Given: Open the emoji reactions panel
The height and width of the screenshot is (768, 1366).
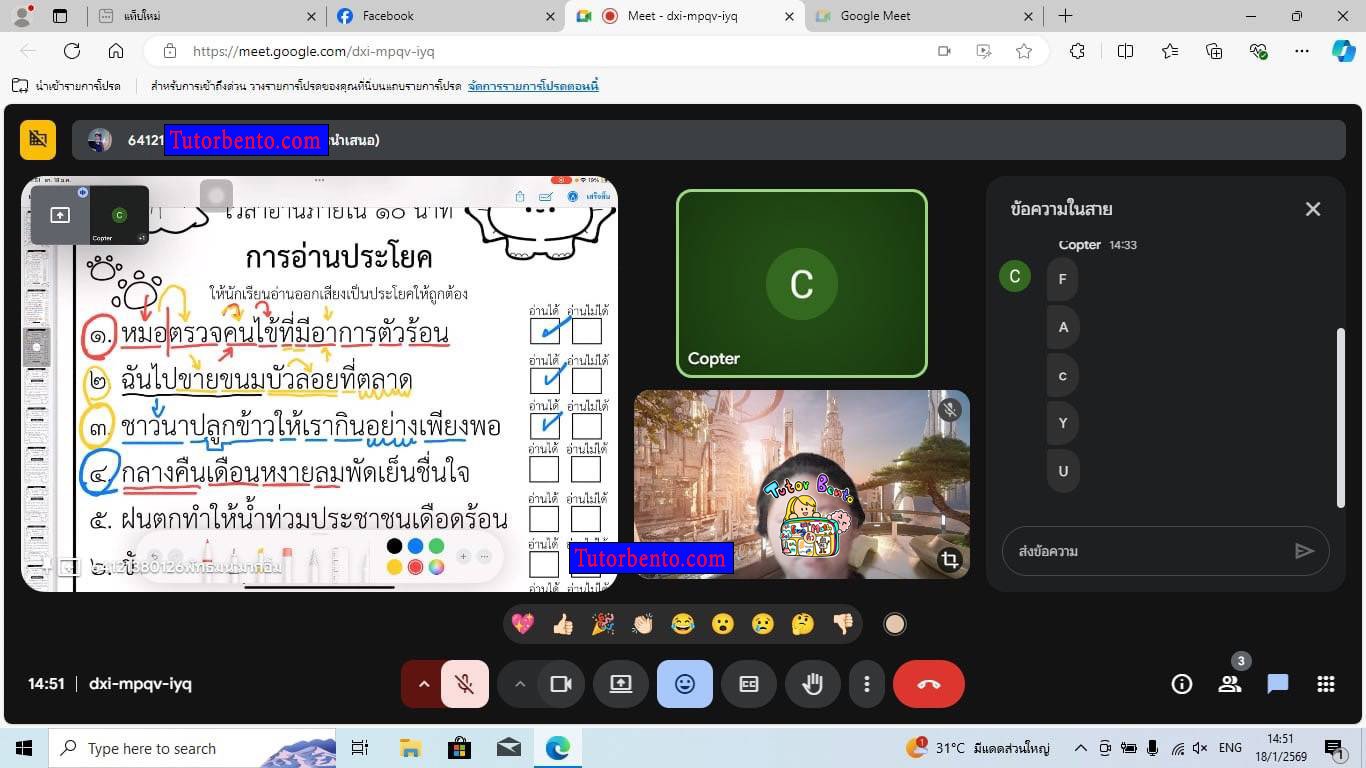Looking at the screenshot, I should point(684,684).
